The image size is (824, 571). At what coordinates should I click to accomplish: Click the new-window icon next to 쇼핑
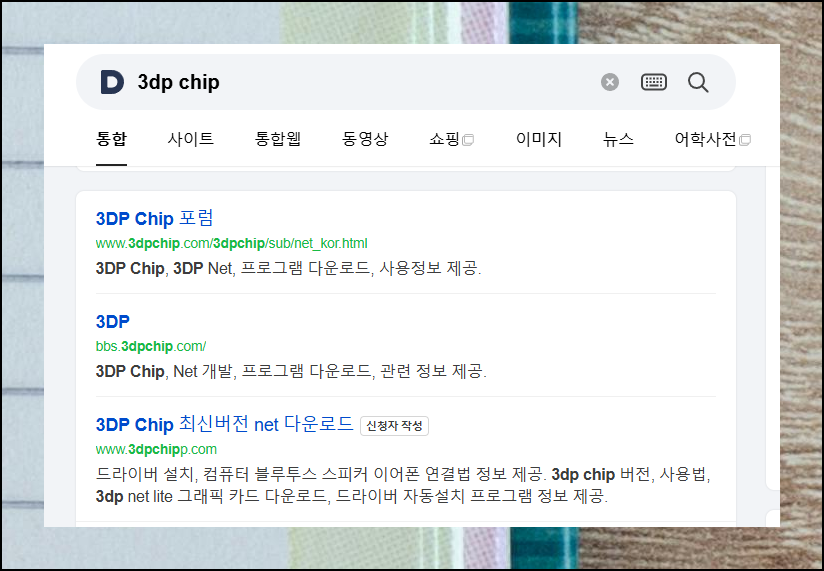pos(468,140)
